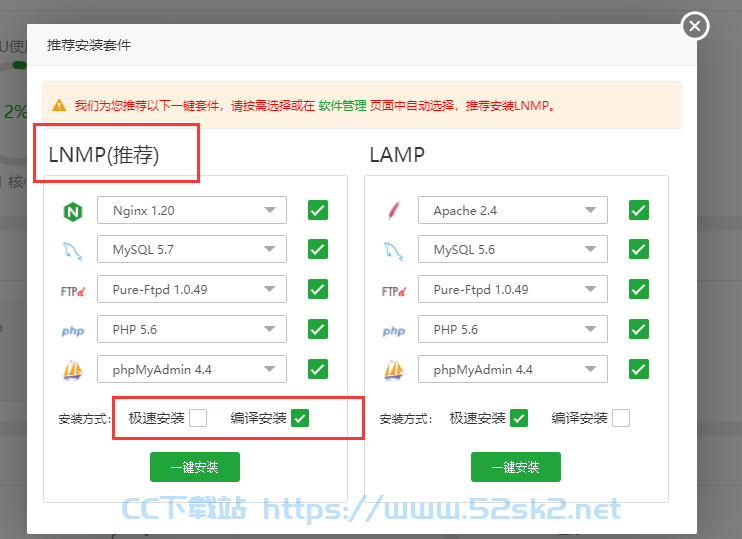
Task: Open the MySQL 5.6 version dropdown
Action: click(512, 249)
